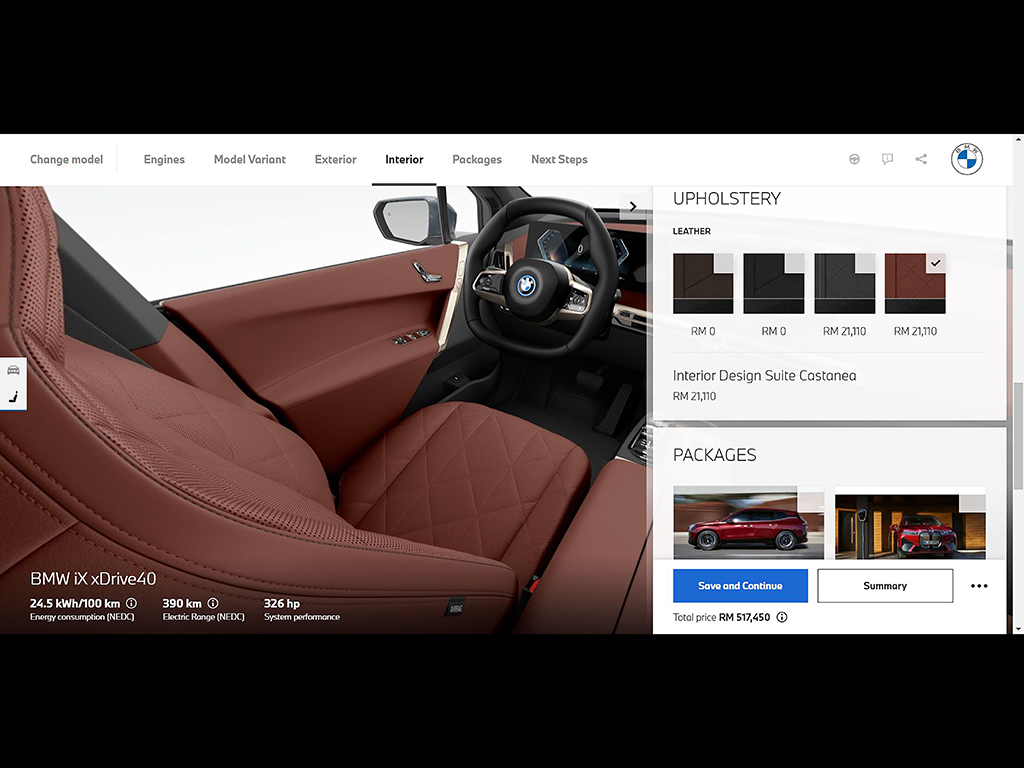
Task: Open the Exterior tab
Action: (x=336, y=159)
